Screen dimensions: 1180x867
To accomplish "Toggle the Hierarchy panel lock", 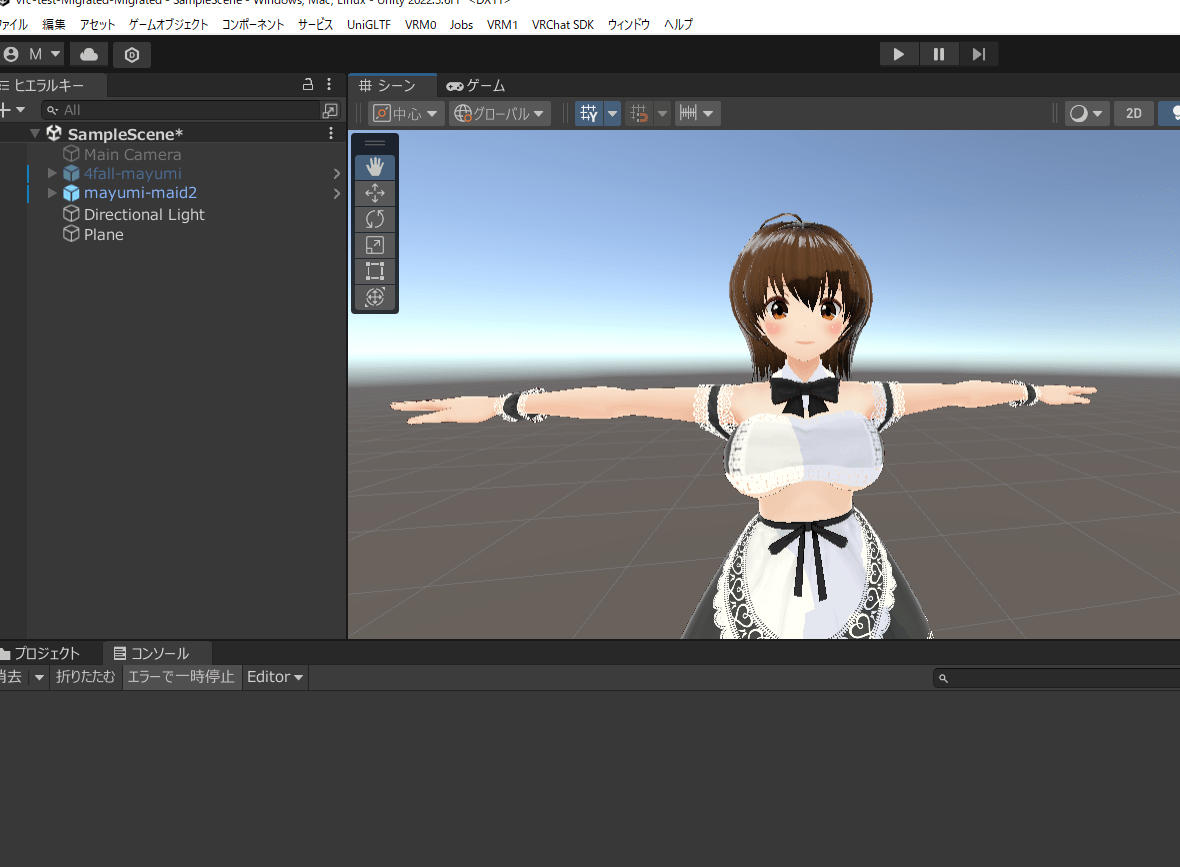I will [x=308, y=85].
